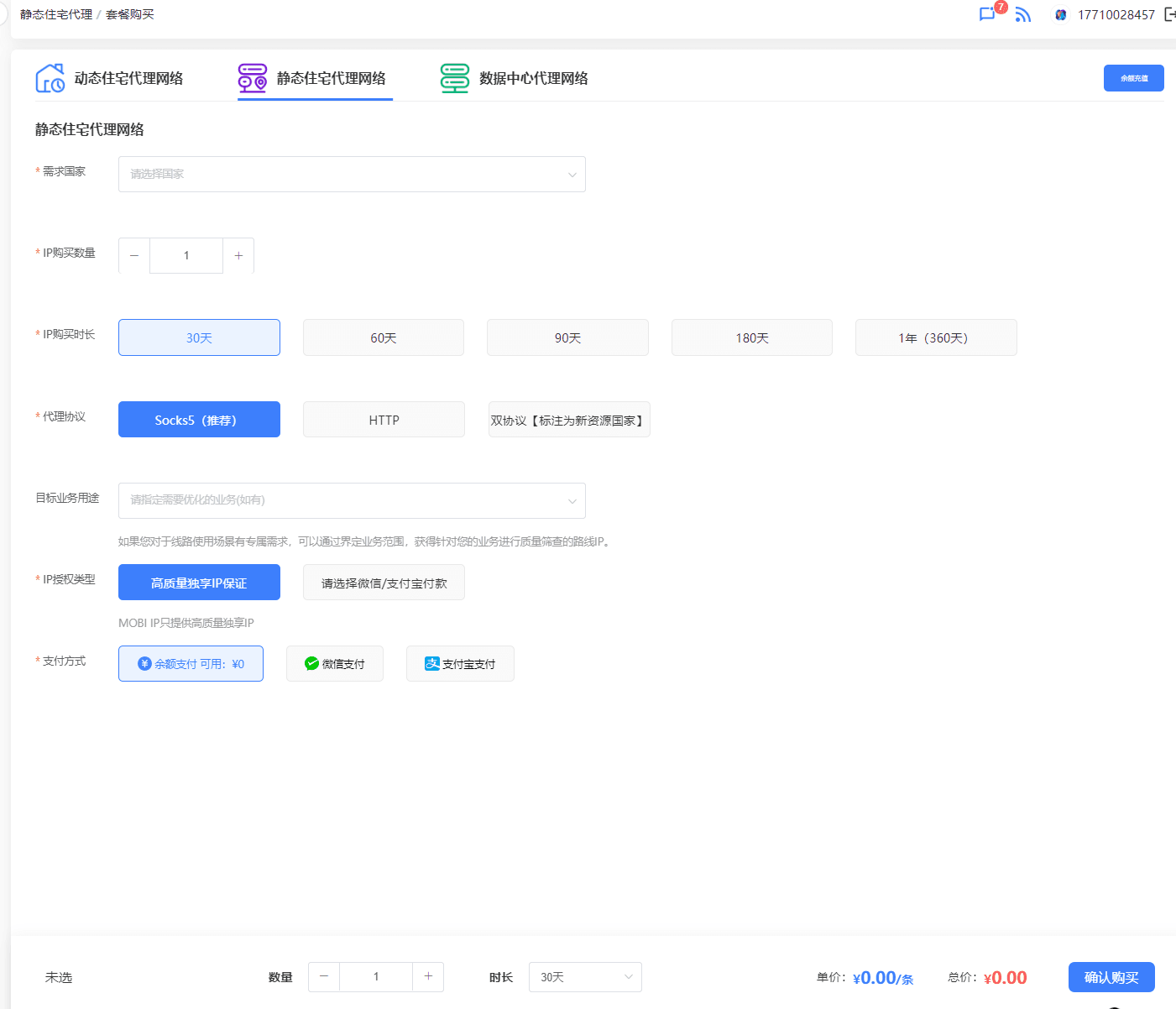This screenshot has width=1176, height=1009.
Task: Click the RSS feed icon
Action: pos(1022,14)
